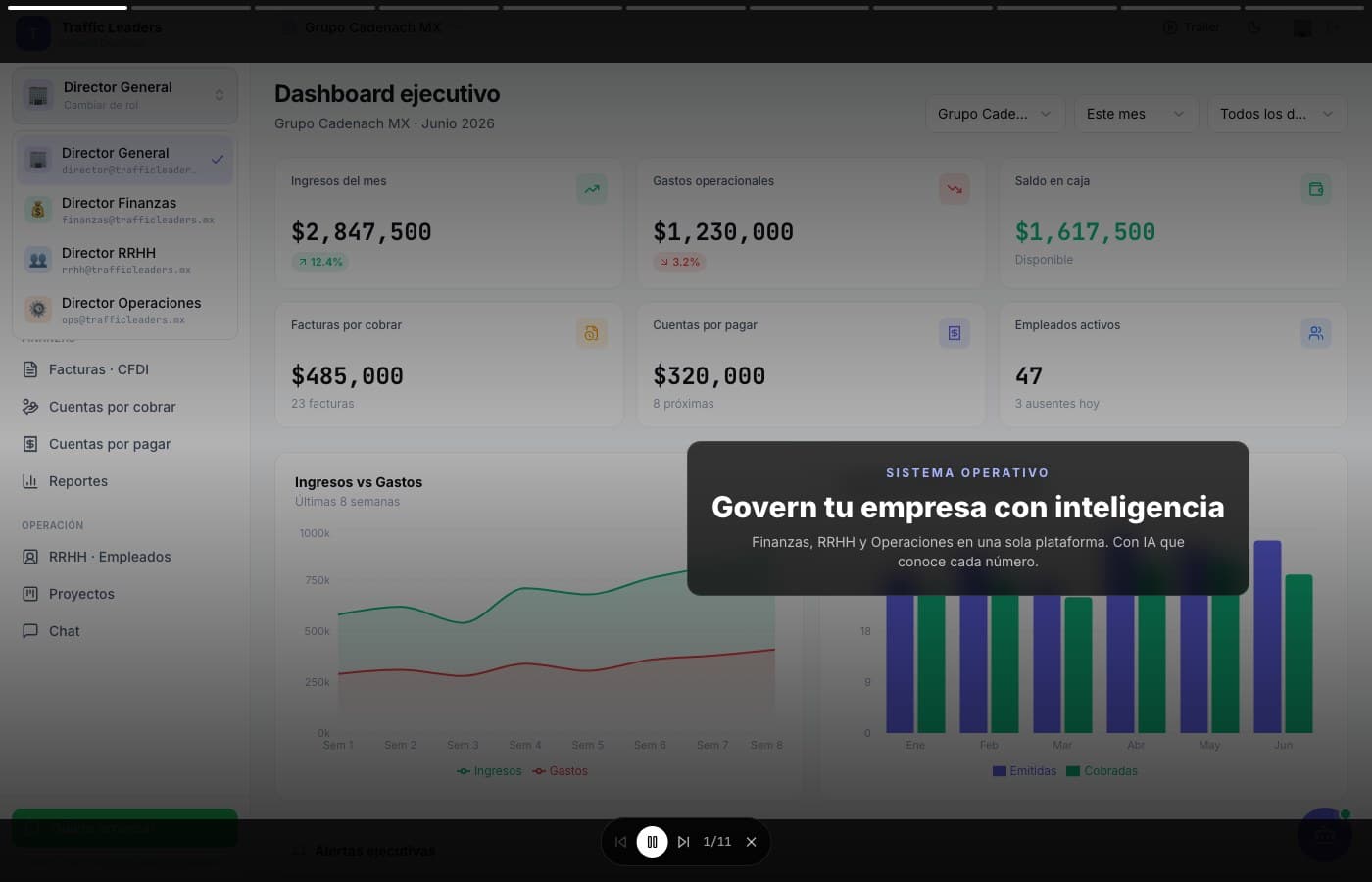This screenshot has width=1372, height=882.
Task: Skip to the next tour slide
Action: [683, 842]
